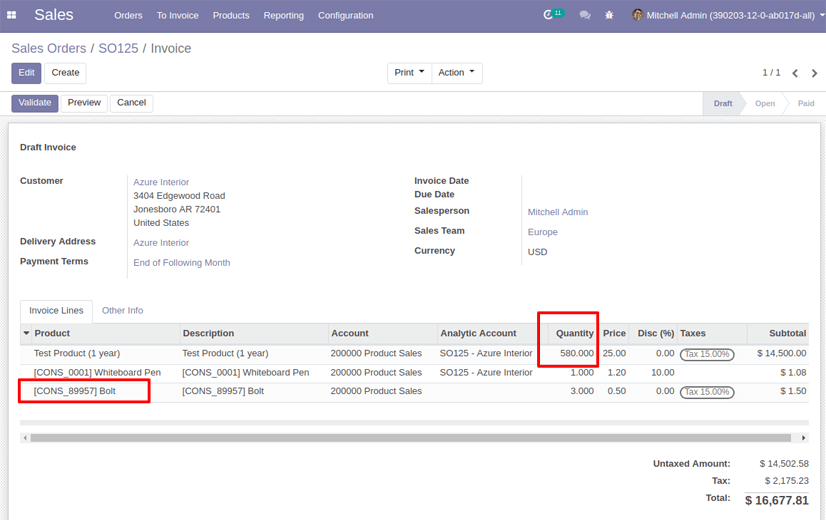Screen dimensions: 826x520
Task: Click the $ 16,677.81 total amount
Action: click(x=776, y=501)
